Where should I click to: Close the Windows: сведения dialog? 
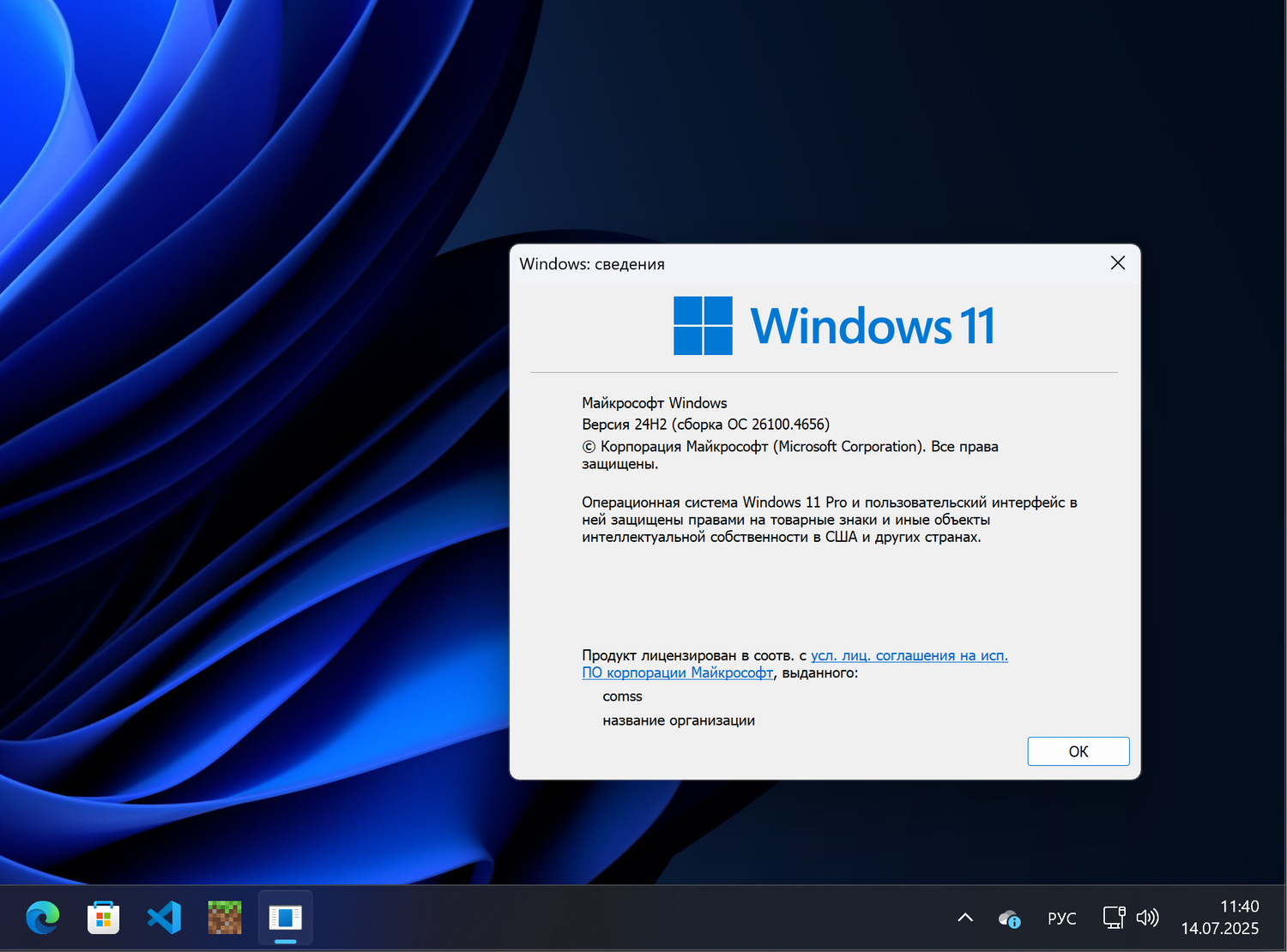pos(1118,263)
